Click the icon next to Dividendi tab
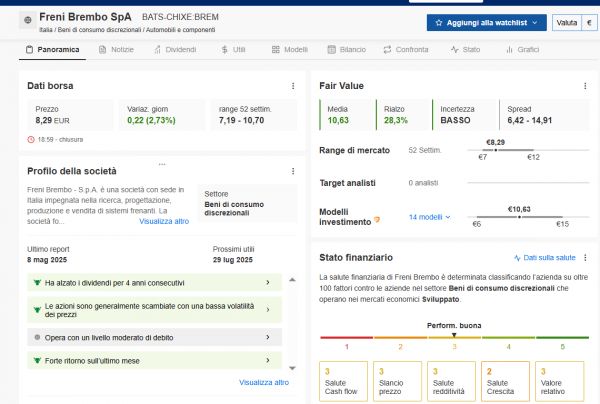The image size is (600, 404). (157, 50)
